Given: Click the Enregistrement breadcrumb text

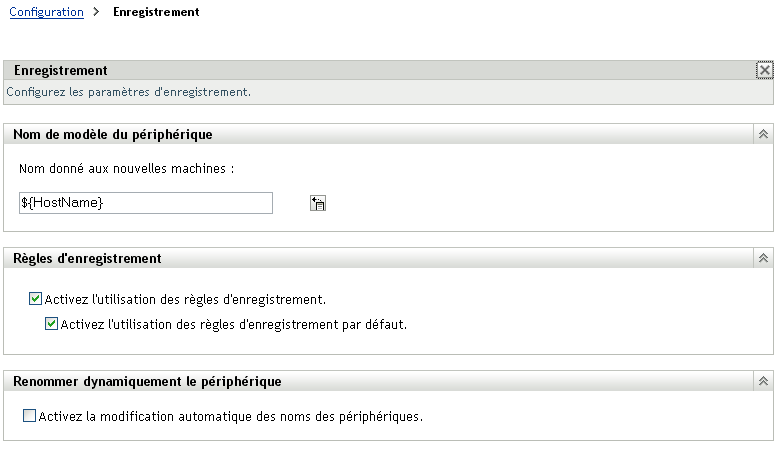Looking at the screenshot, I should point(156,12).
